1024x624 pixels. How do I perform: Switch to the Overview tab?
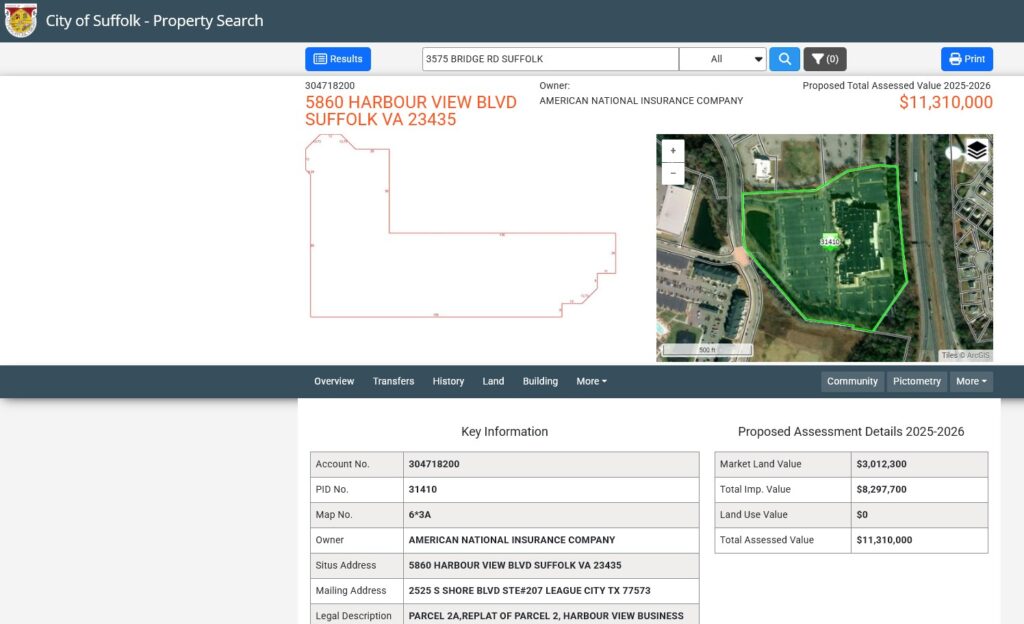[334, 381]
